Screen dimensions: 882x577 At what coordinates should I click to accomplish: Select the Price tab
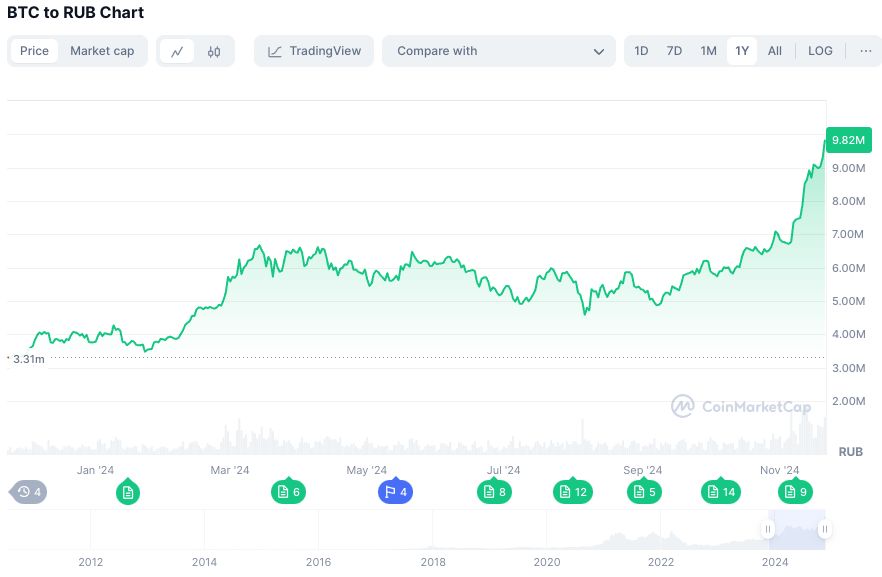point(34,51)
